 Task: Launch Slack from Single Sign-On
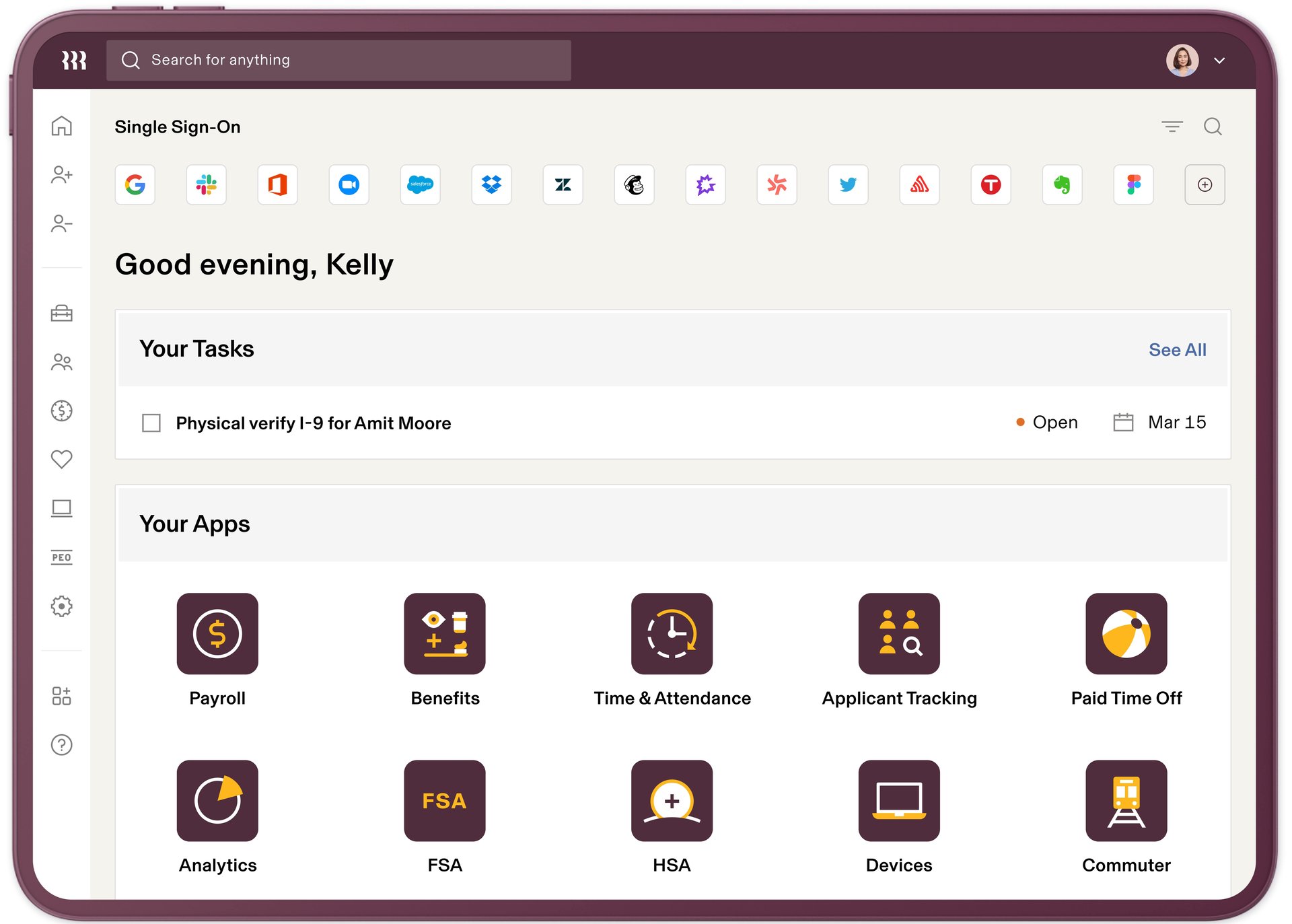point(206,184)
